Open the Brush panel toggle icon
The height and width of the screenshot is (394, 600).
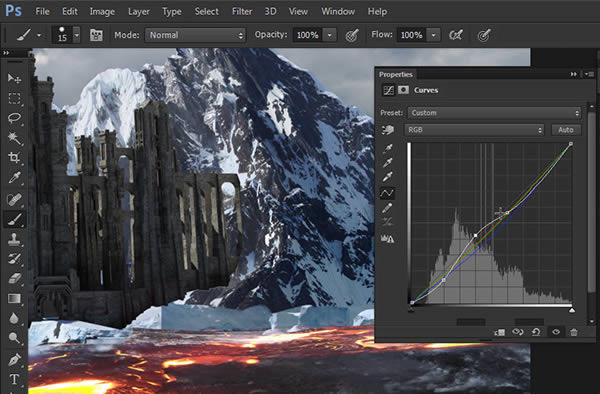pos(96,35)
